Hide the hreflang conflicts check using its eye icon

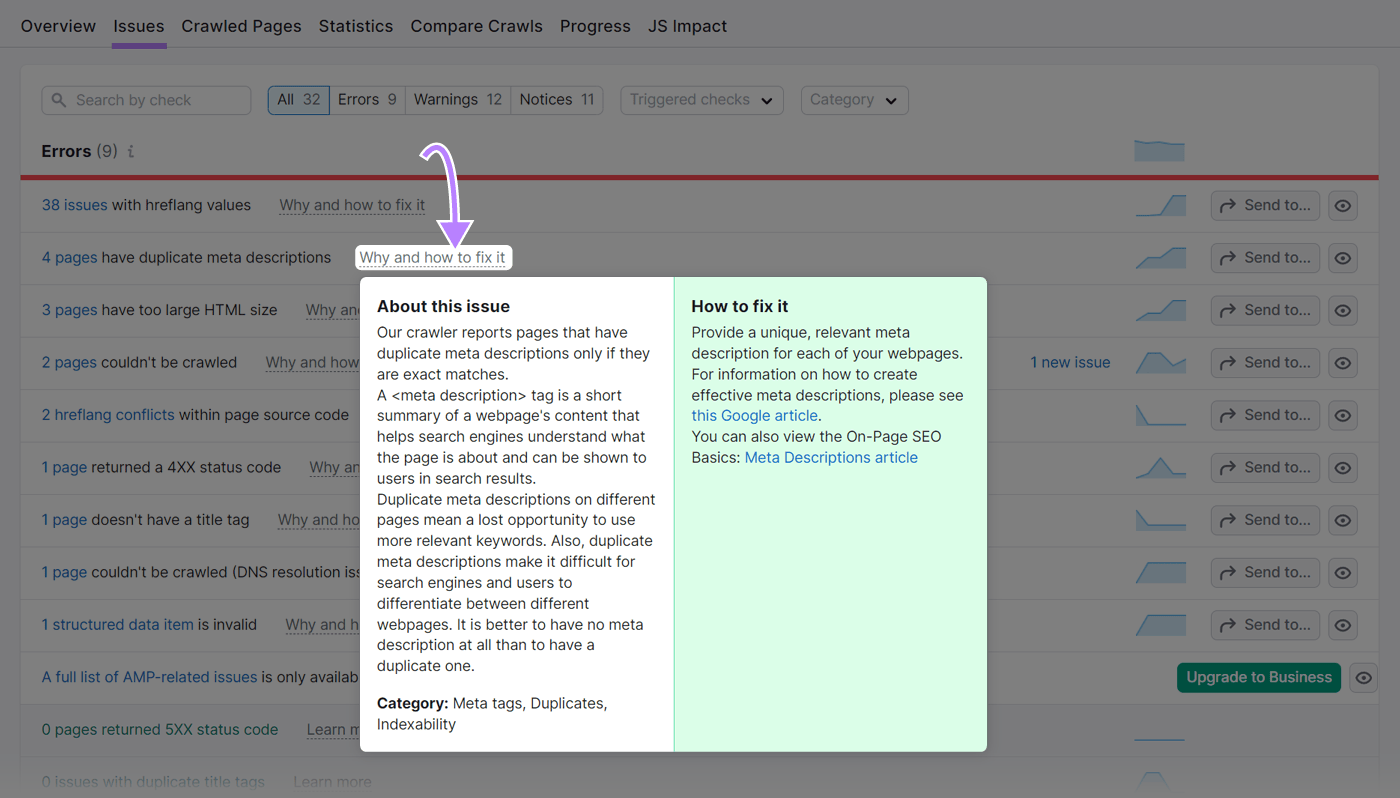tap(1342, 415)
